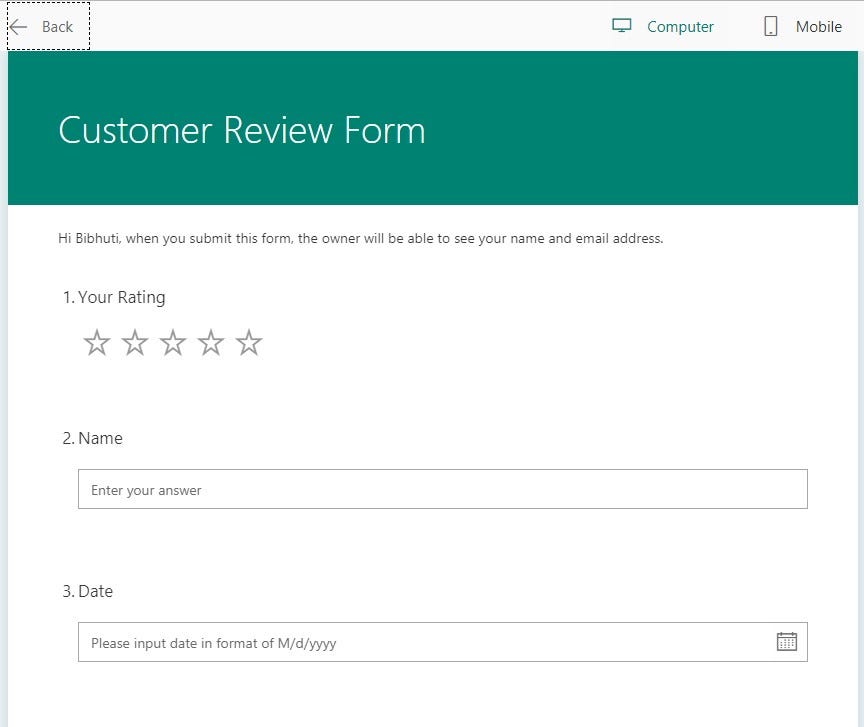
Task: Click the greeting text to Bibhuti
Action: 360,238
